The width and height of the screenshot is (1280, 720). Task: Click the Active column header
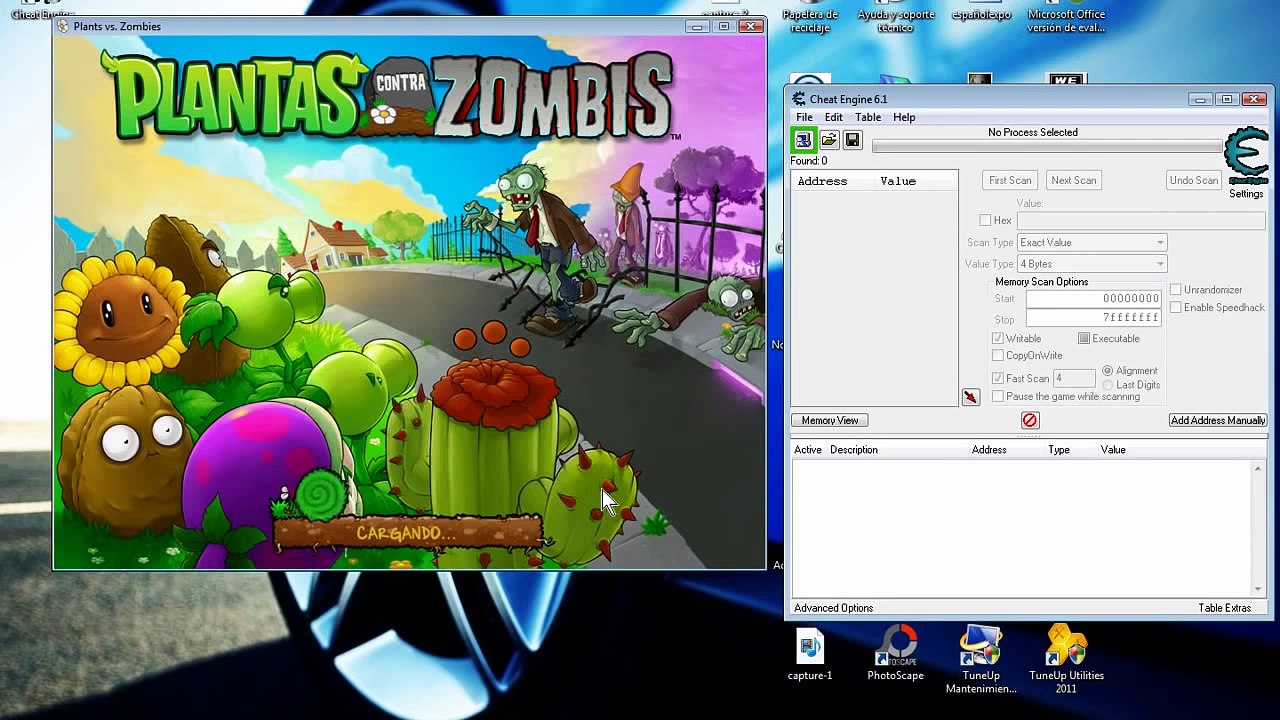pos(808,450)
